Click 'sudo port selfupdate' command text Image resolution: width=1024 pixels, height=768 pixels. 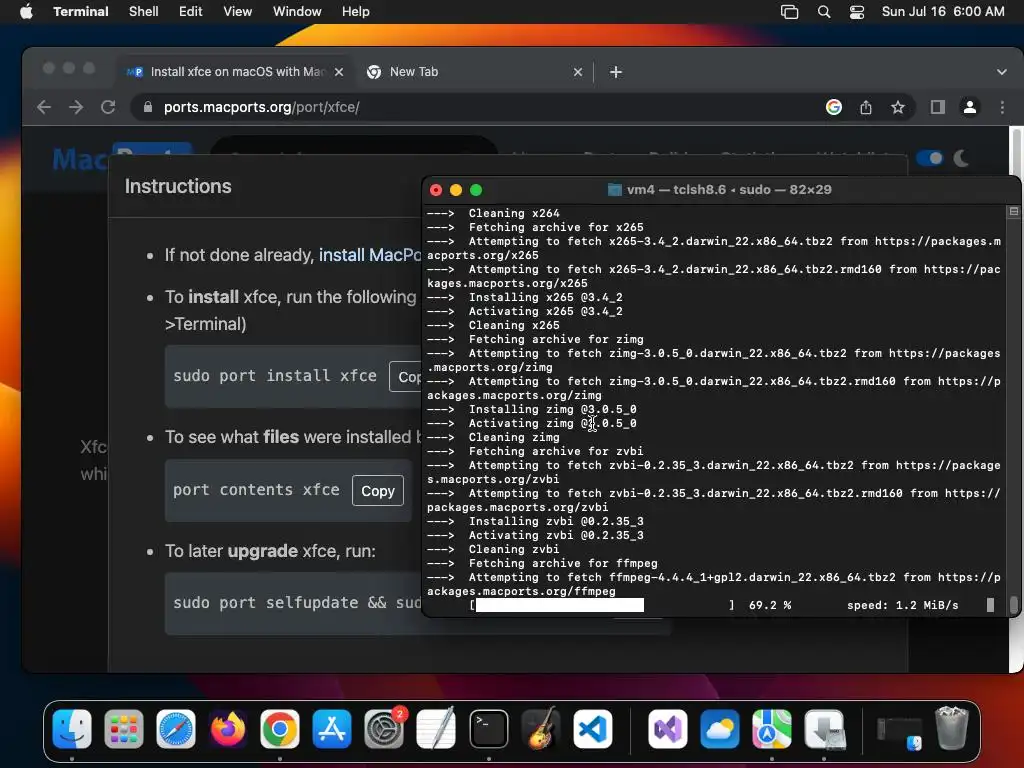pyautogui.click(x=296, y=603)
